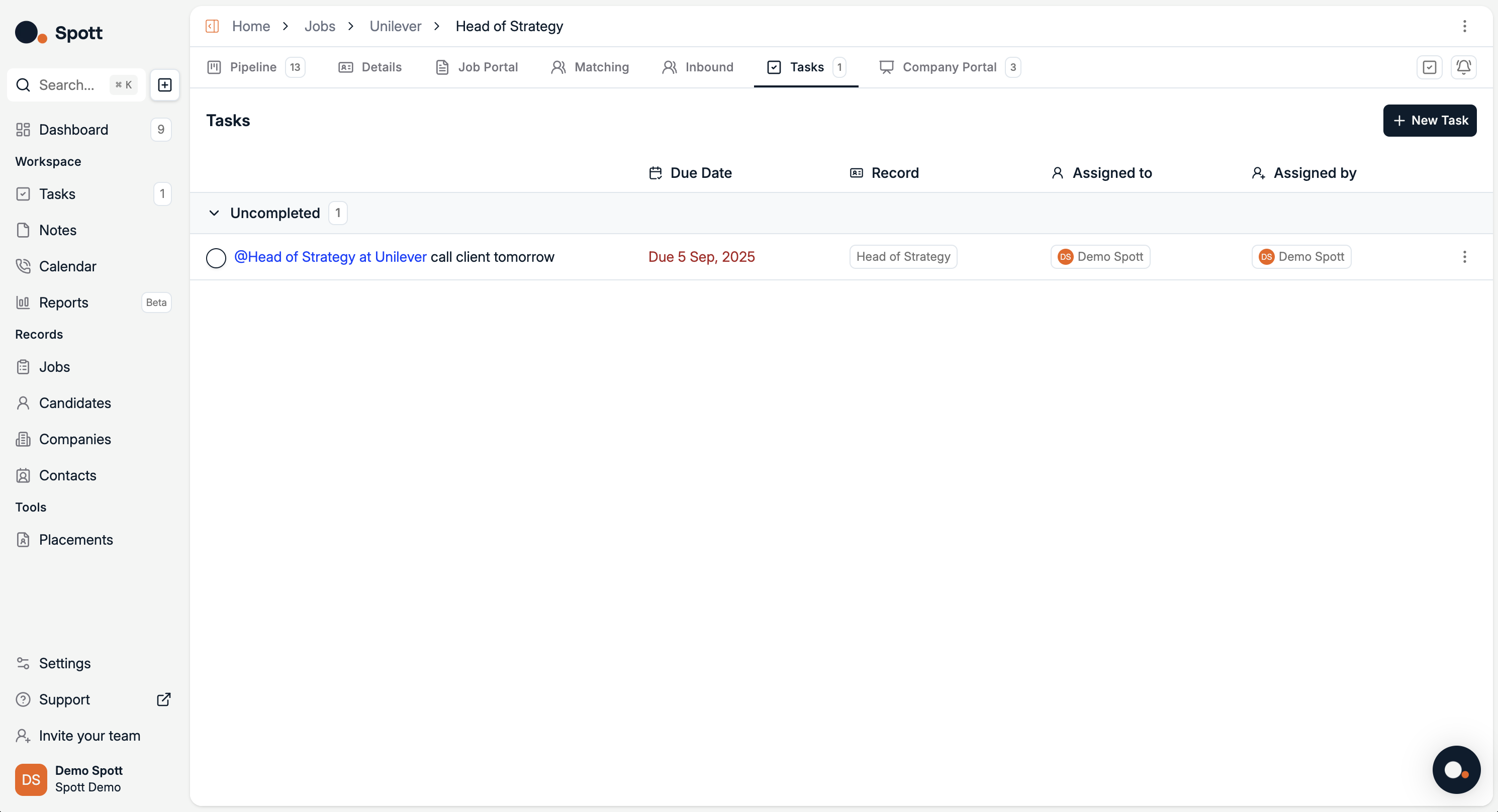Go to Dashboard in sidebar

pos(93,130)
